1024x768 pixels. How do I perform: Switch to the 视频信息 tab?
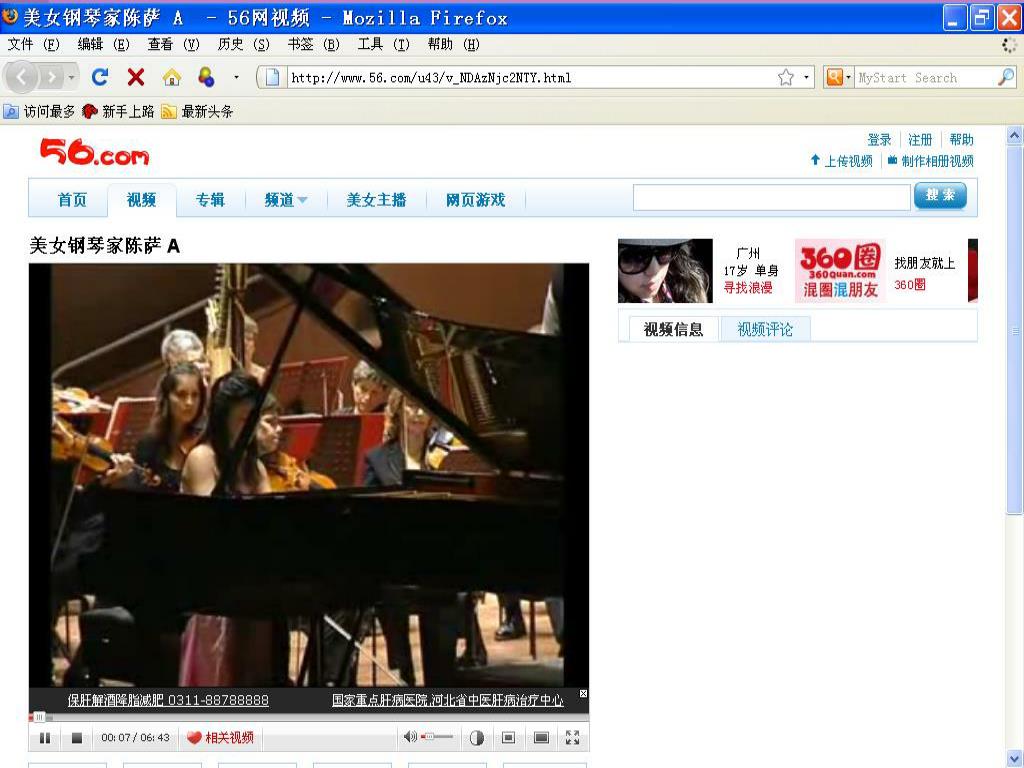point(673,329)
